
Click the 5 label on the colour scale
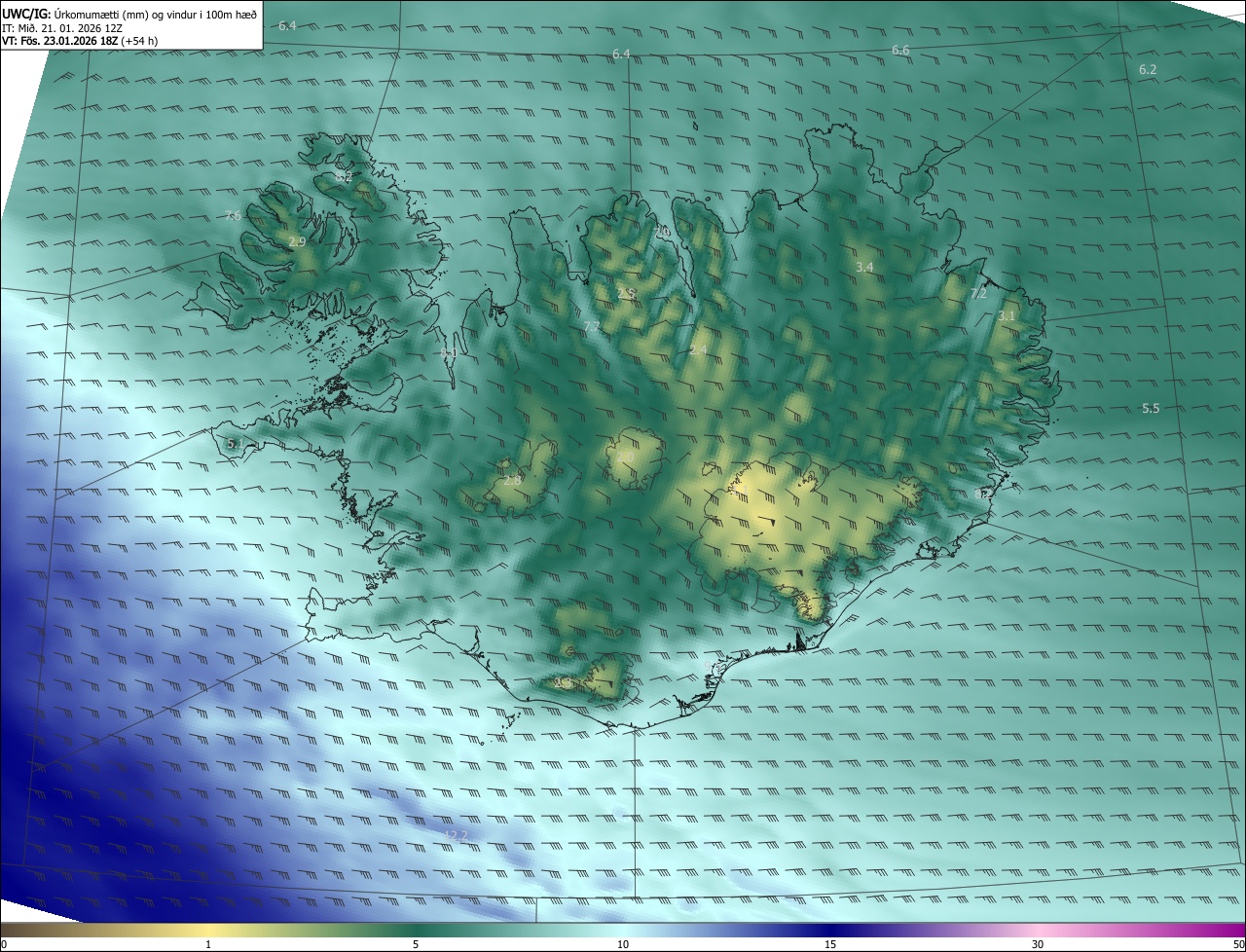[416, 944]
